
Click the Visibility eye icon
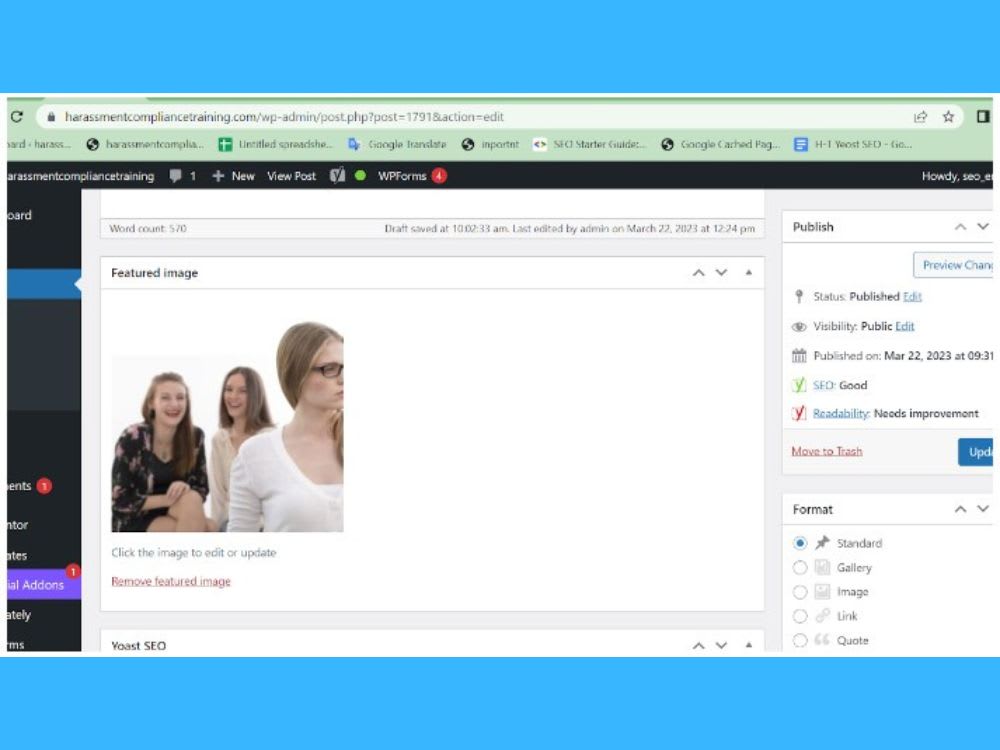[x=799, y=327]
